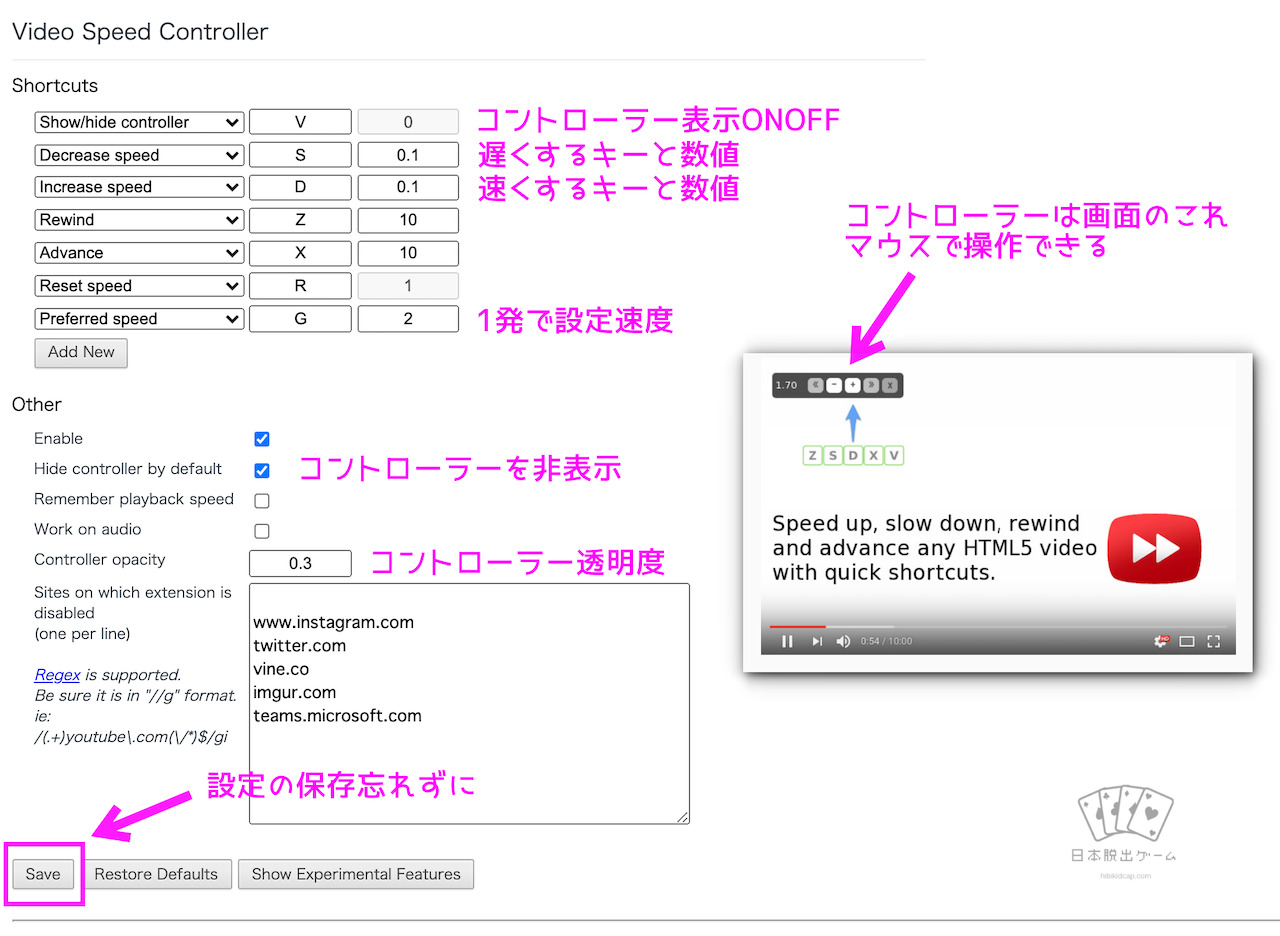Click www.instagram.com in disabled sites list
Screen dimensions: 1280x936
click(333, 622)
